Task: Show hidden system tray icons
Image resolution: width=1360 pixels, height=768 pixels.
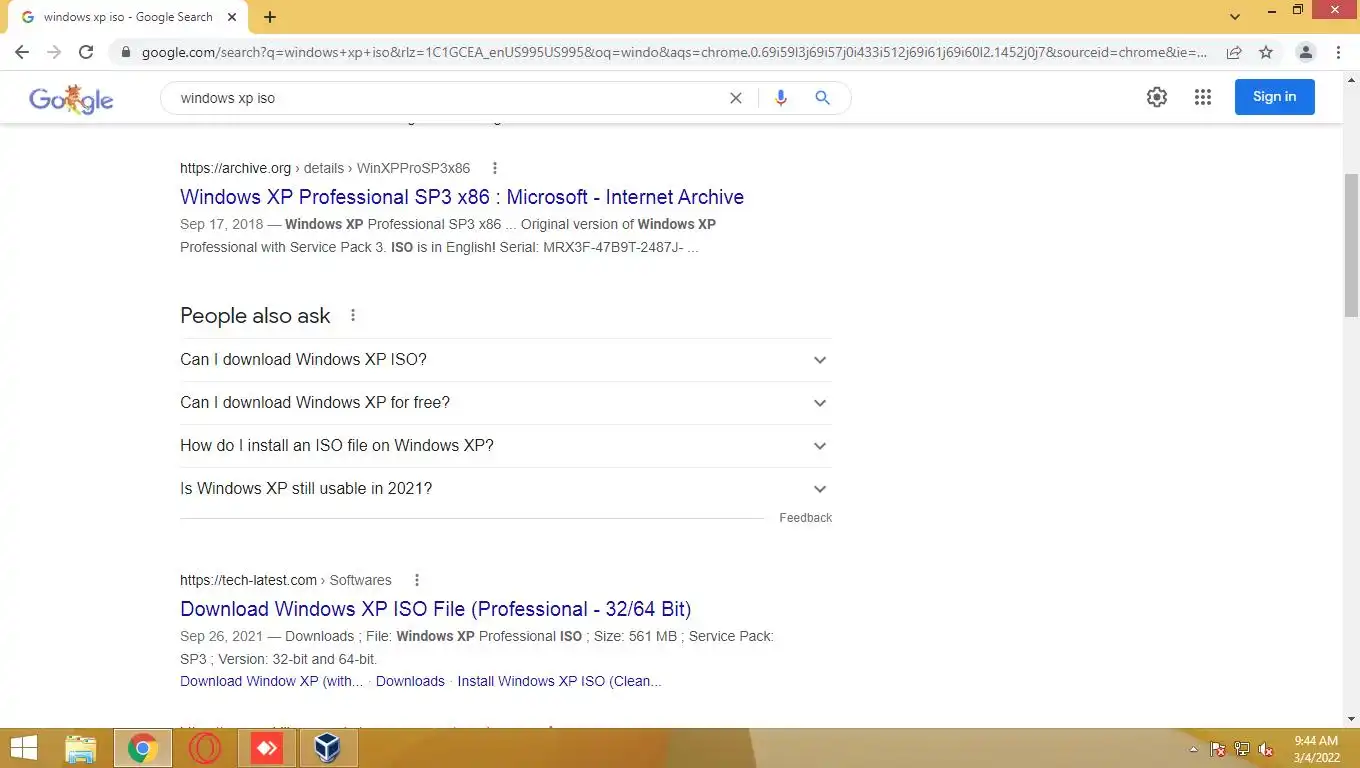Action: pyautogui.click(x=1193, y=749)
